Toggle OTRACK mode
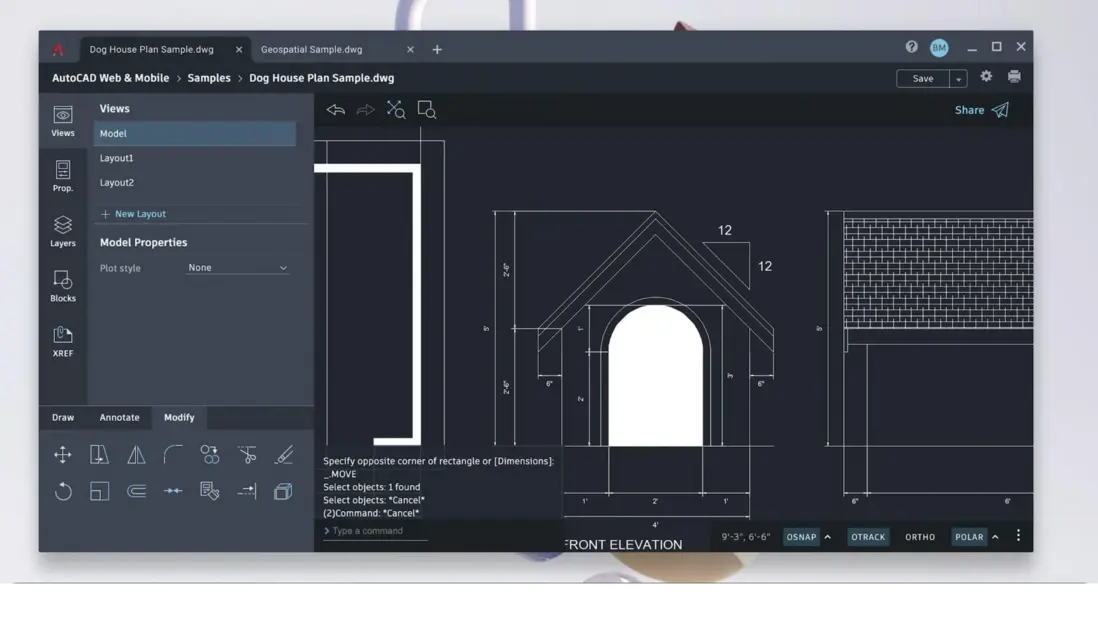1098x618 pixels. [867, 537]
